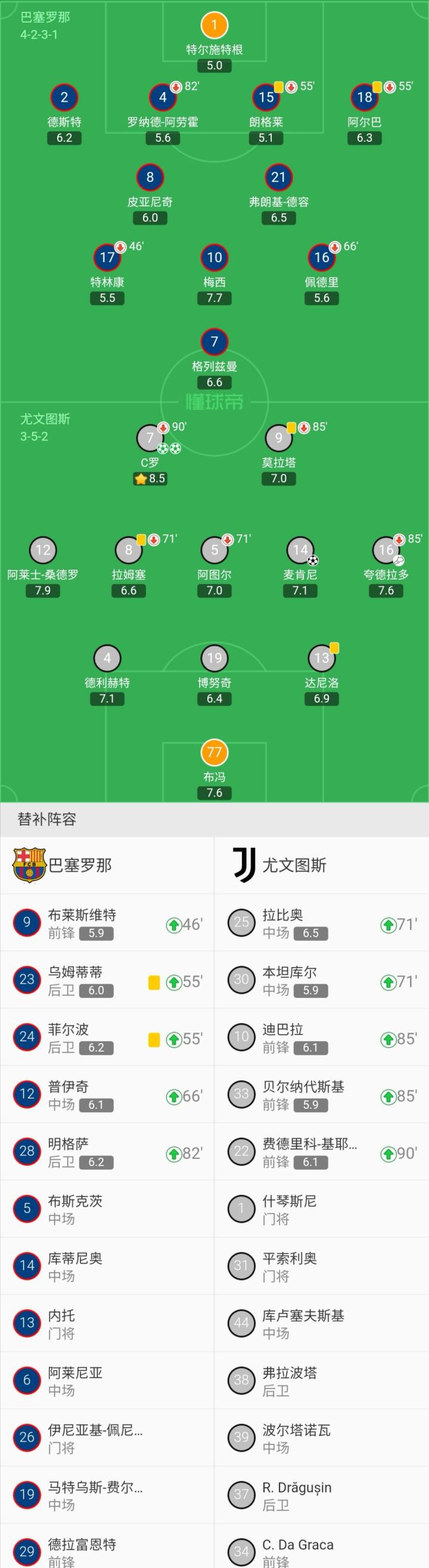Viewport: 429px width, 1568px height.
Task: Select substitute 迪巴拉's name
Action: coord(282,1029)
